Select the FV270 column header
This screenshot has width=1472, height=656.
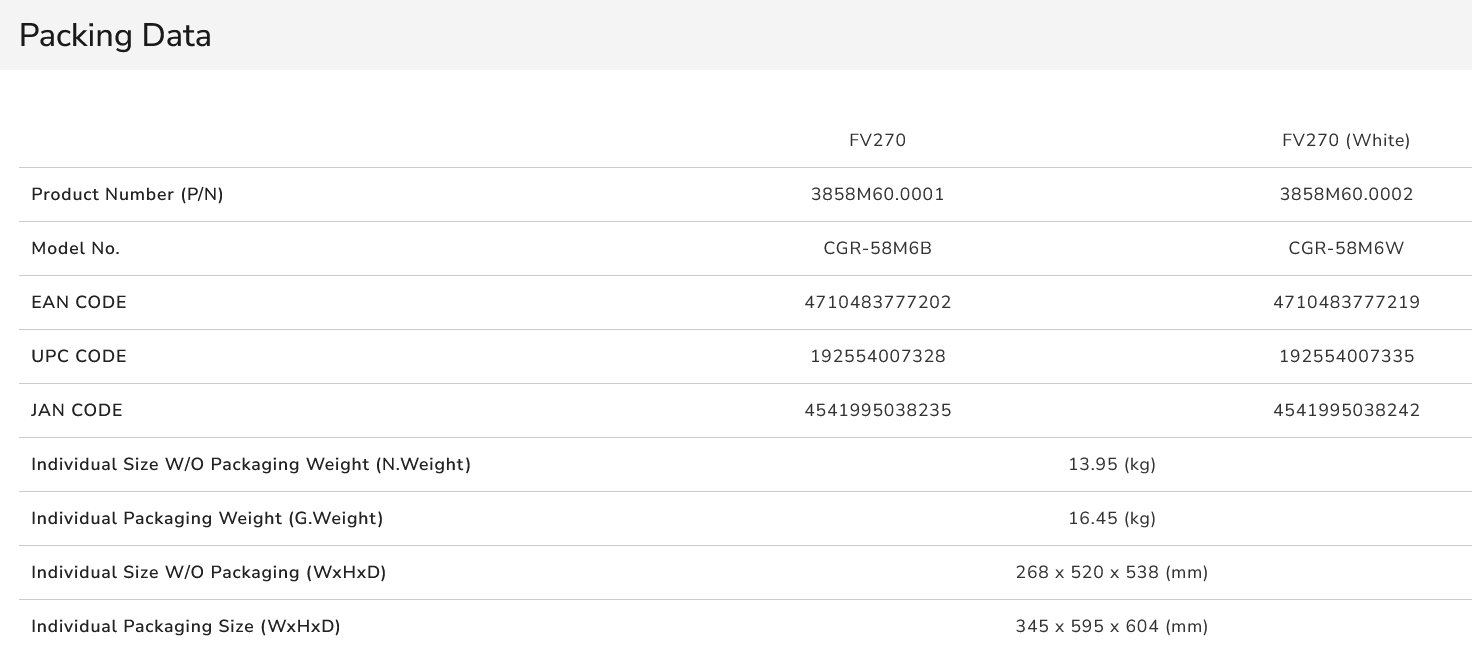coord(877,141)
